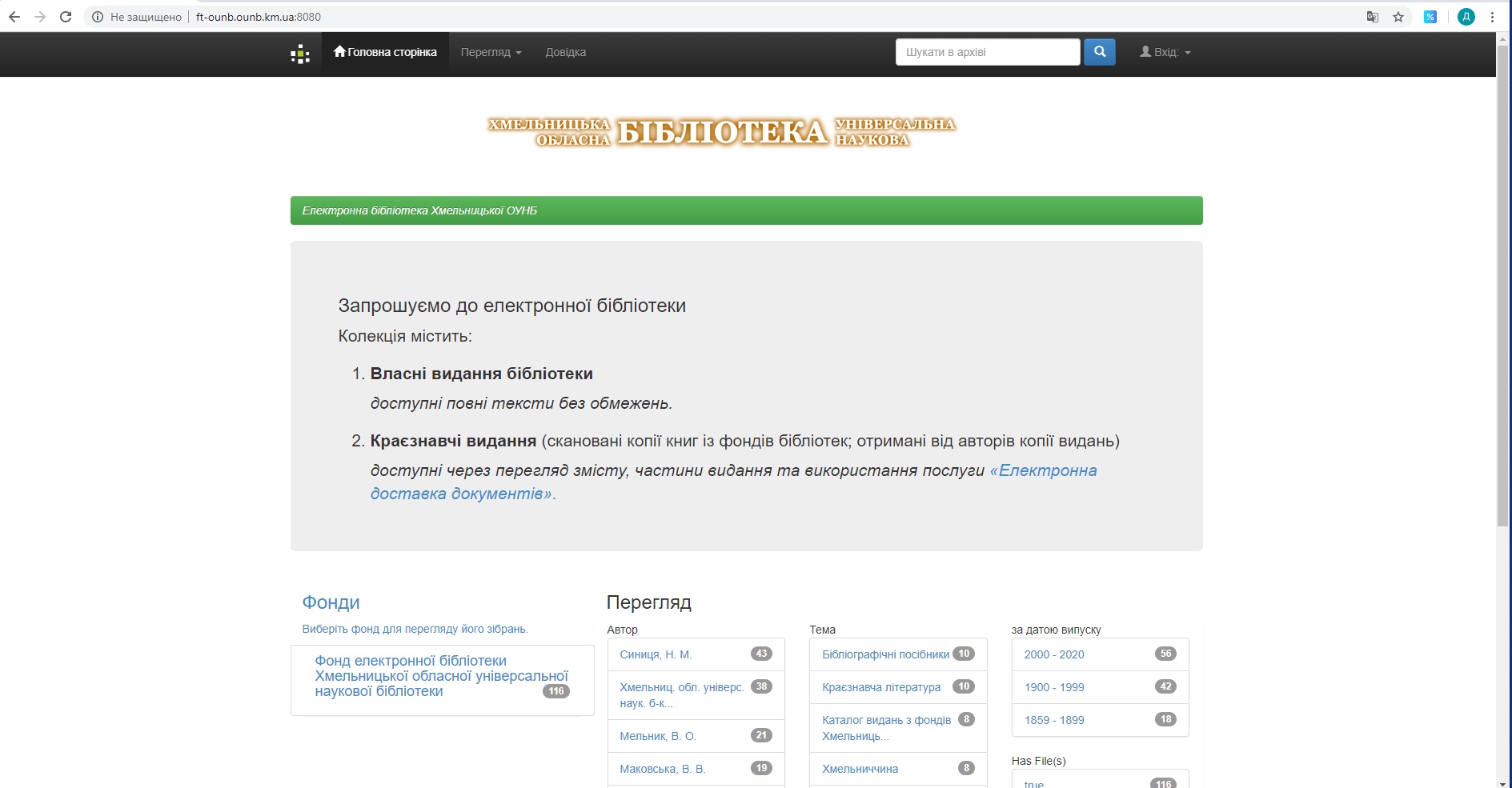View the not-secure site info icon

pos(98,17)
